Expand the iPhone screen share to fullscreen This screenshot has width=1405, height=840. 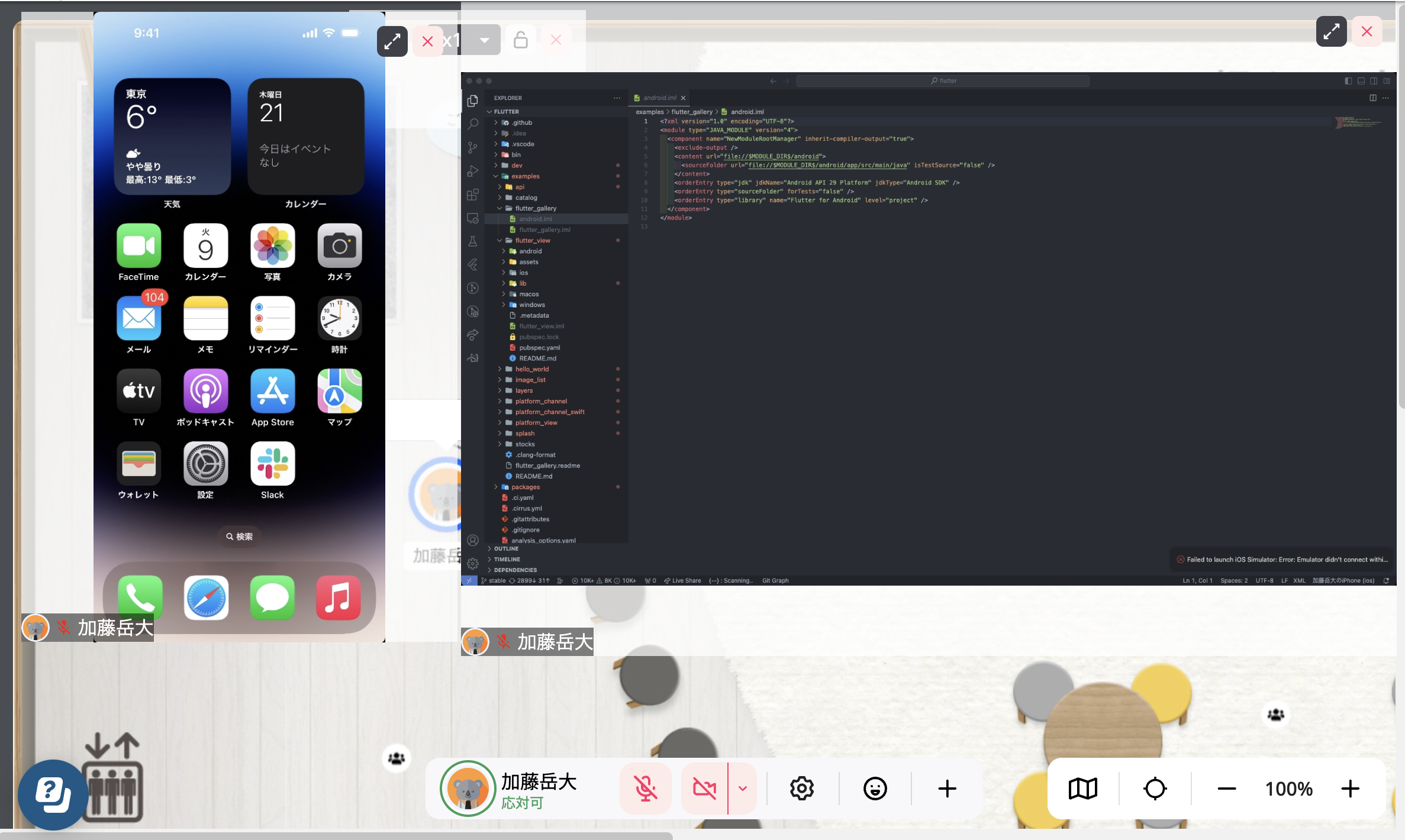[x=392, y=41]
